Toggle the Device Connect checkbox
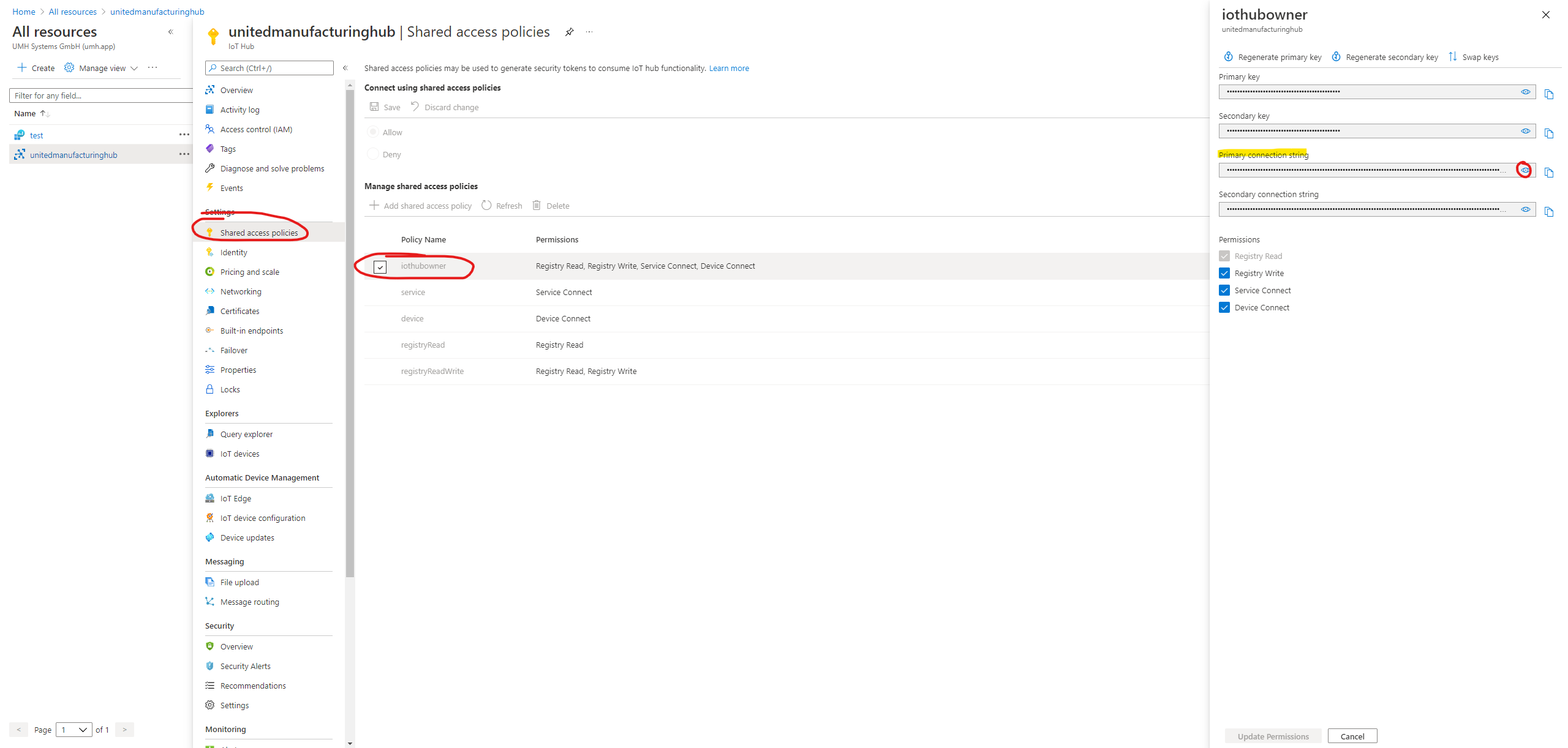The width and height of the screenshot is (1568, 748). [x=1224, y=307]
